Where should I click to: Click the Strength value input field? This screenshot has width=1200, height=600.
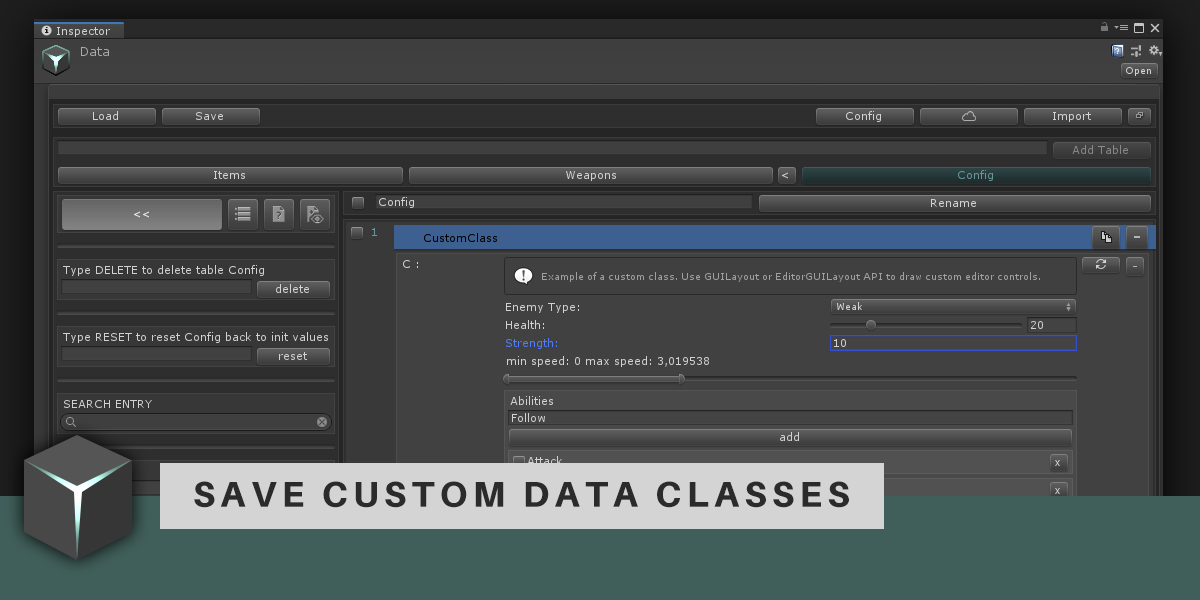click(x=952, y=343)
